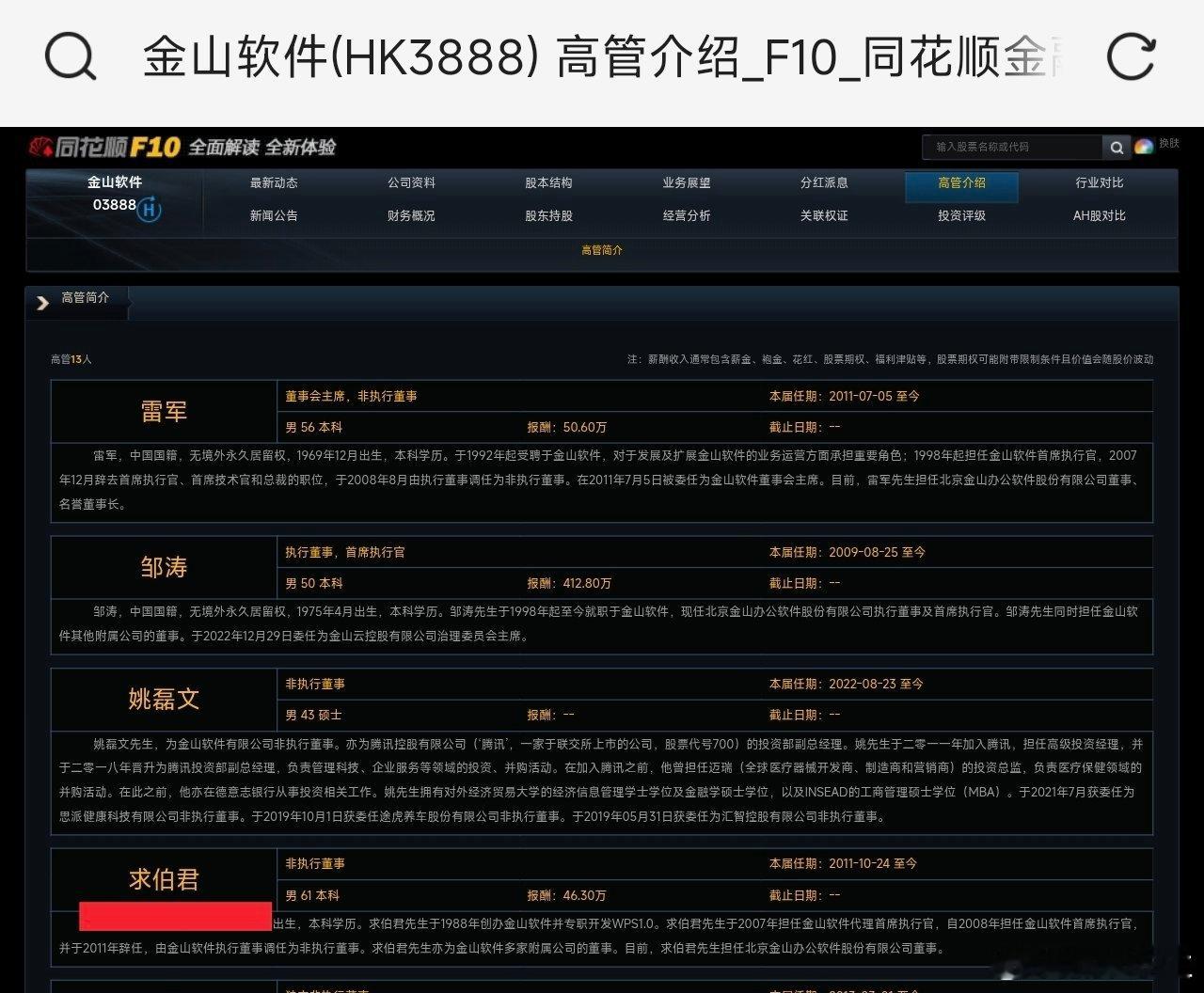Click the executive name 求伯君
Screen dimensions: 1204x993
pyautogui.click(x=164, y=879)
